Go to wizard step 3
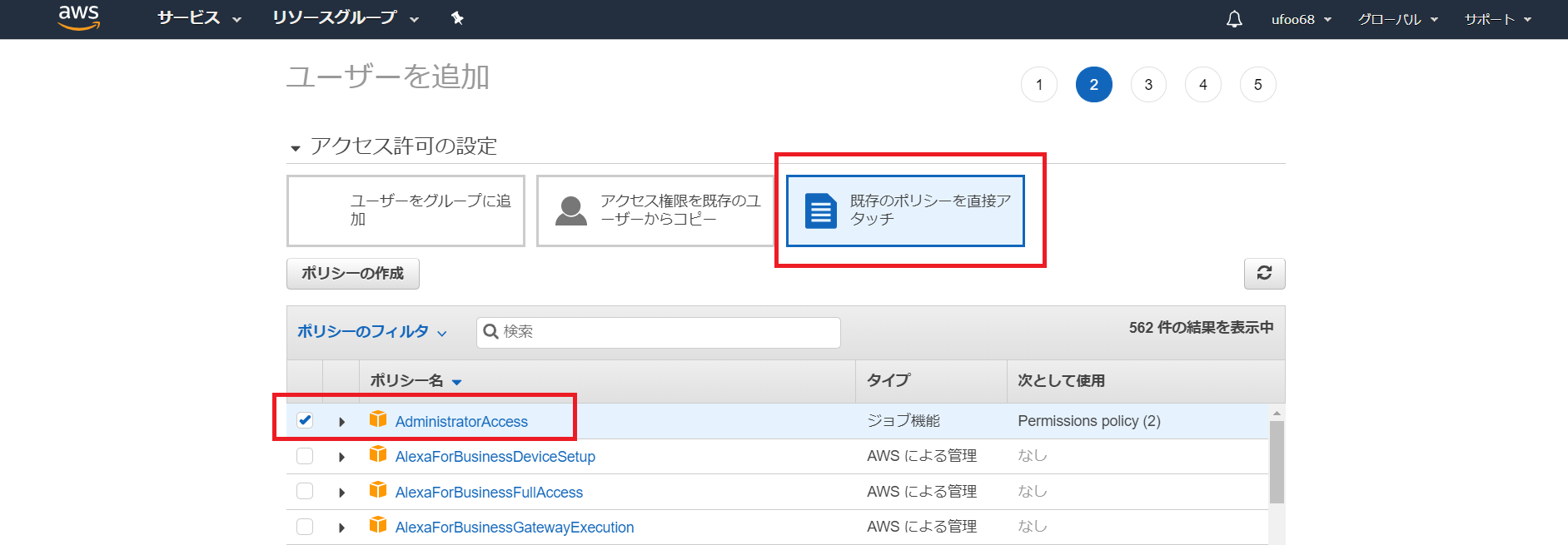The image size is (1568, 545). click(1148, 84)
